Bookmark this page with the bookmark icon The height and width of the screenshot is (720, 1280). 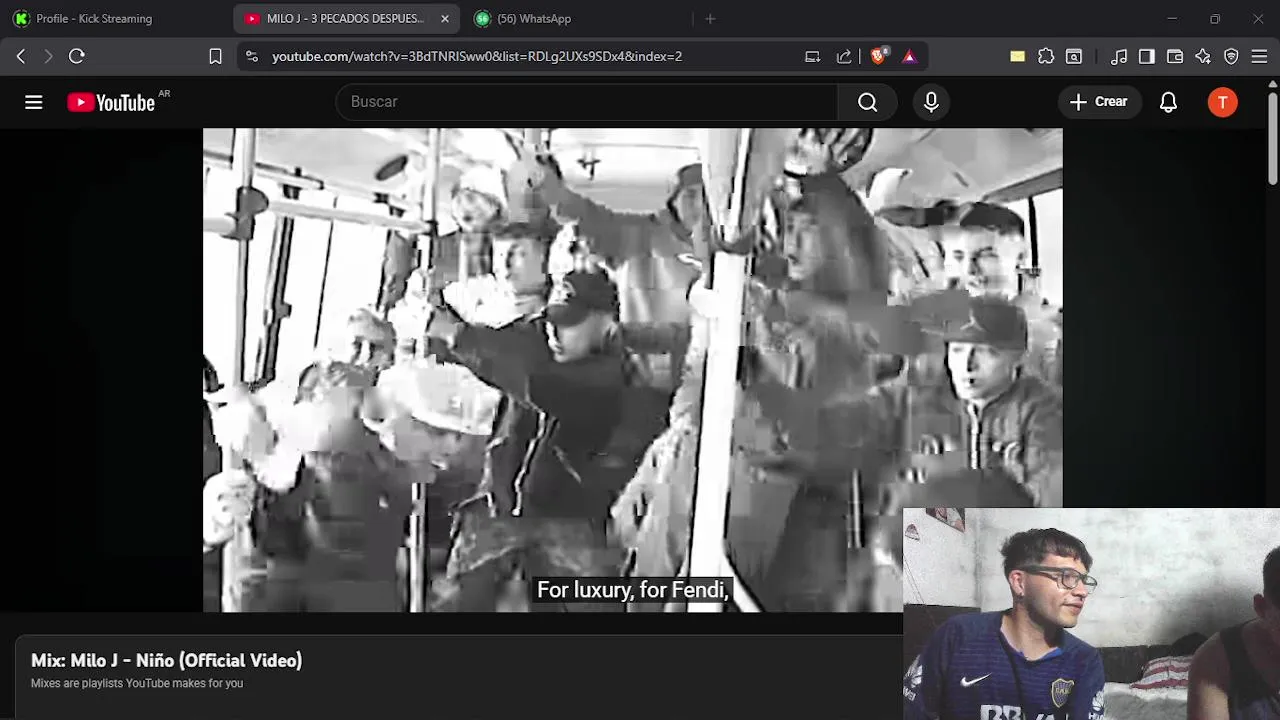click(x=215, y=56)
